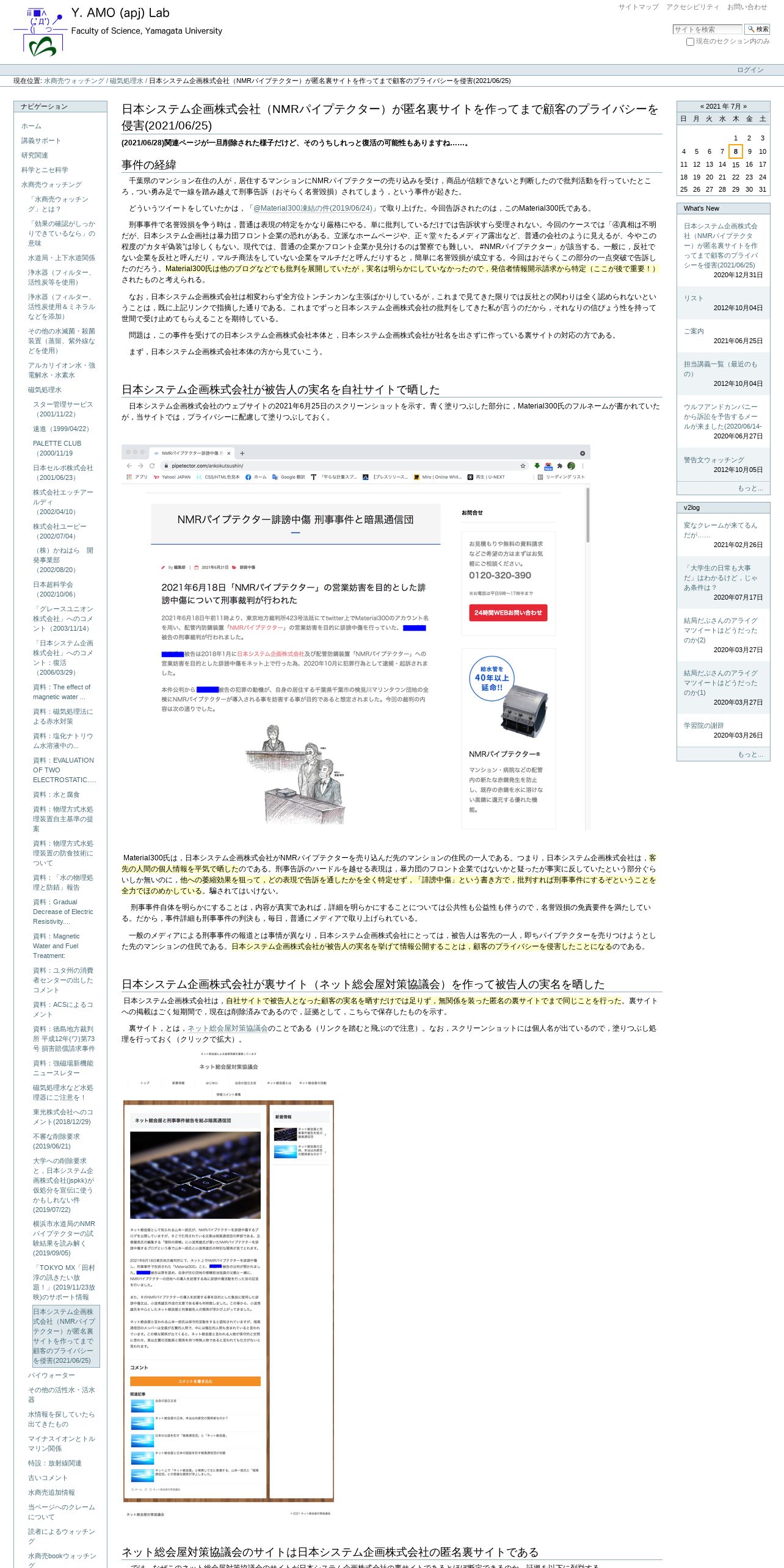Image resolution: width=784 pixels, height=1568 pixels.
Task: Open 水商売追加情報 navigation item
Action: [x=51, y=1493]
